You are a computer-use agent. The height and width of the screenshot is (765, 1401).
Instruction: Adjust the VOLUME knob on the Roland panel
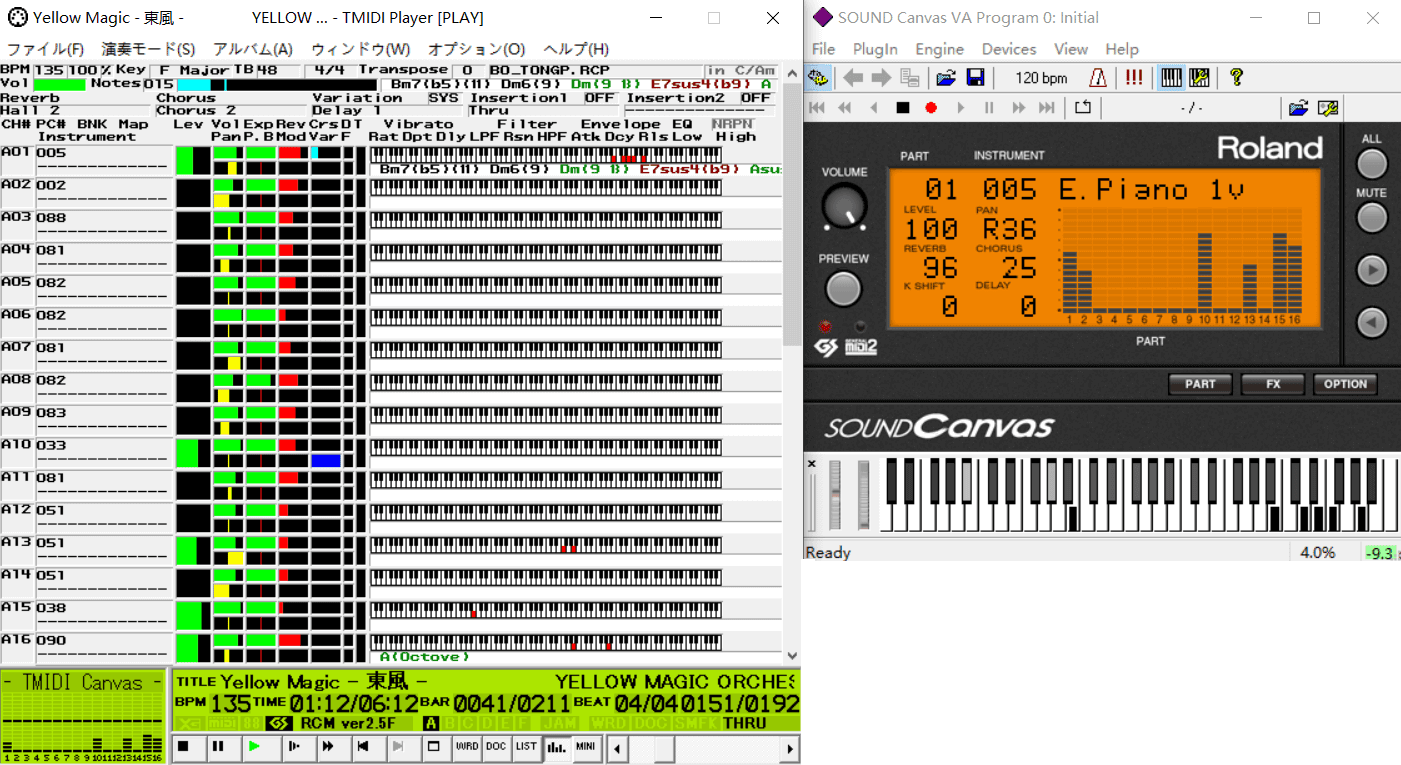tap(844, 205)
